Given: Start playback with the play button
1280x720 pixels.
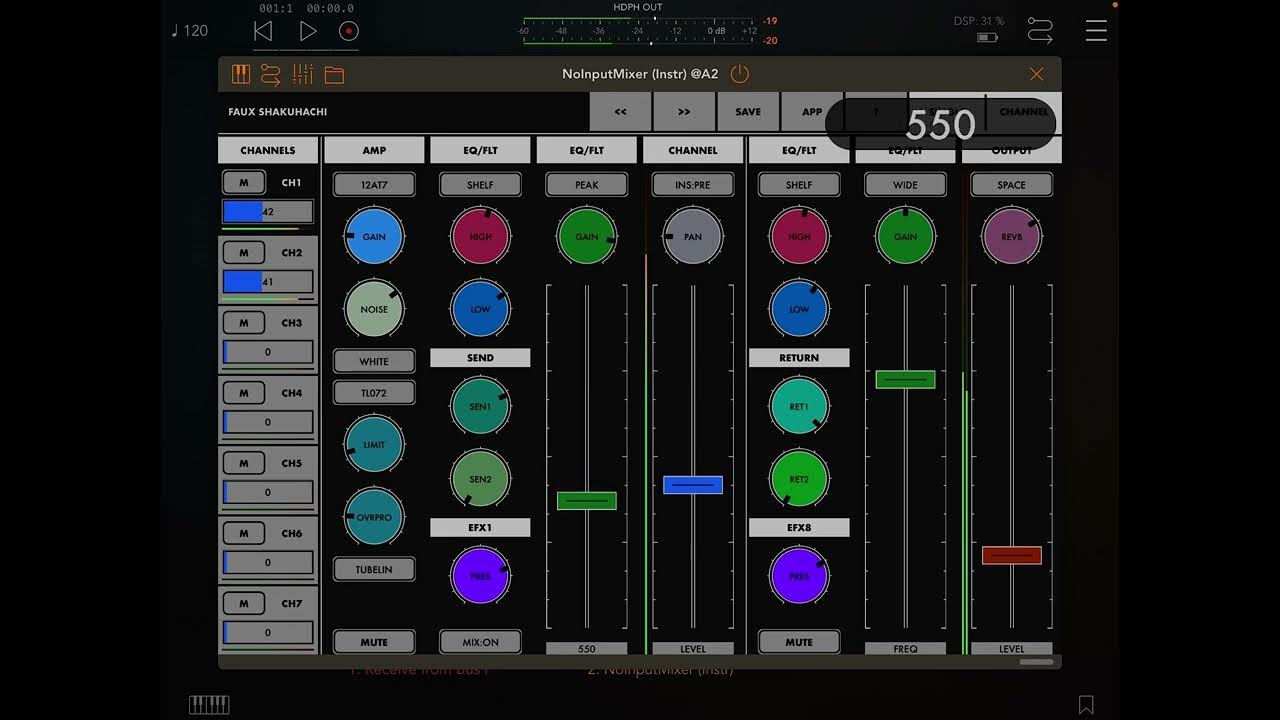Looking at the screenshot, I should (x=308, y=31).
